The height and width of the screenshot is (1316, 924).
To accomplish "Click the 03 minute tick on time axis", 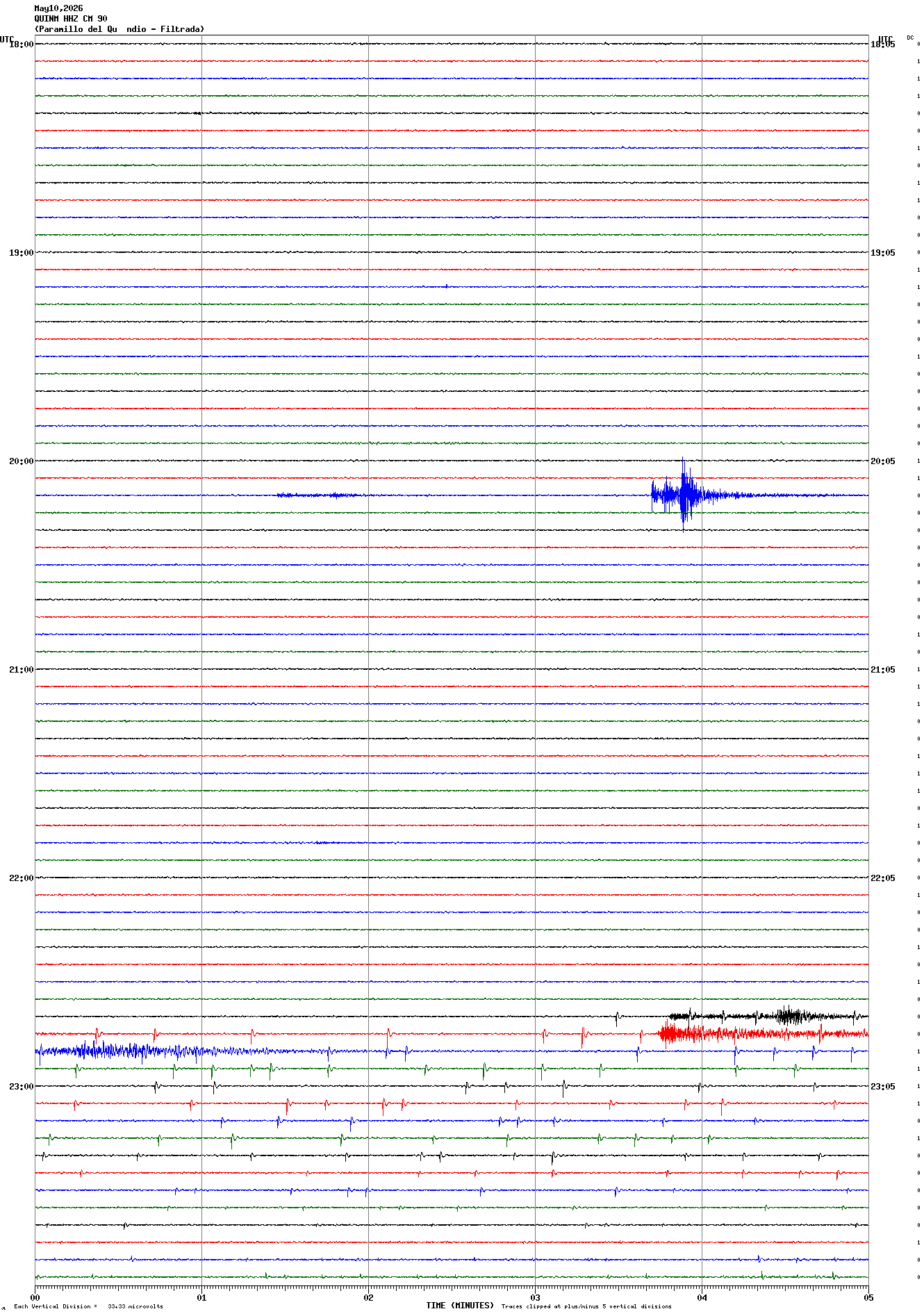I will coord(535,1297).
